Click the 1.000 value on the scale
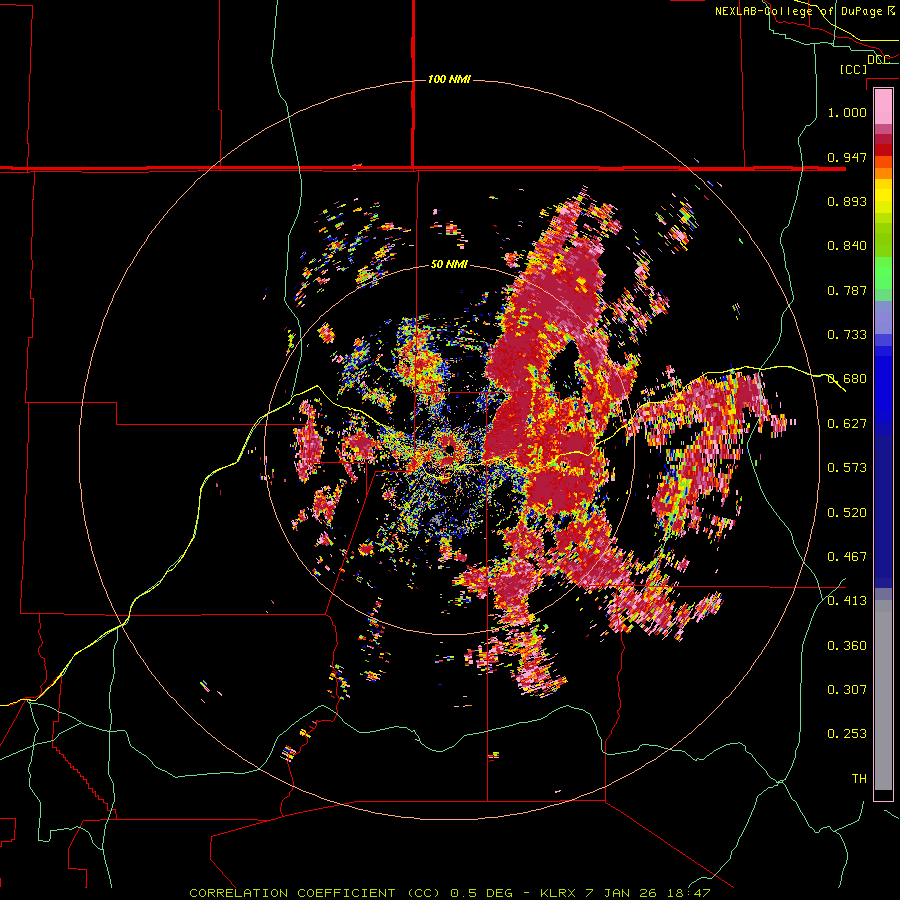 847,112
